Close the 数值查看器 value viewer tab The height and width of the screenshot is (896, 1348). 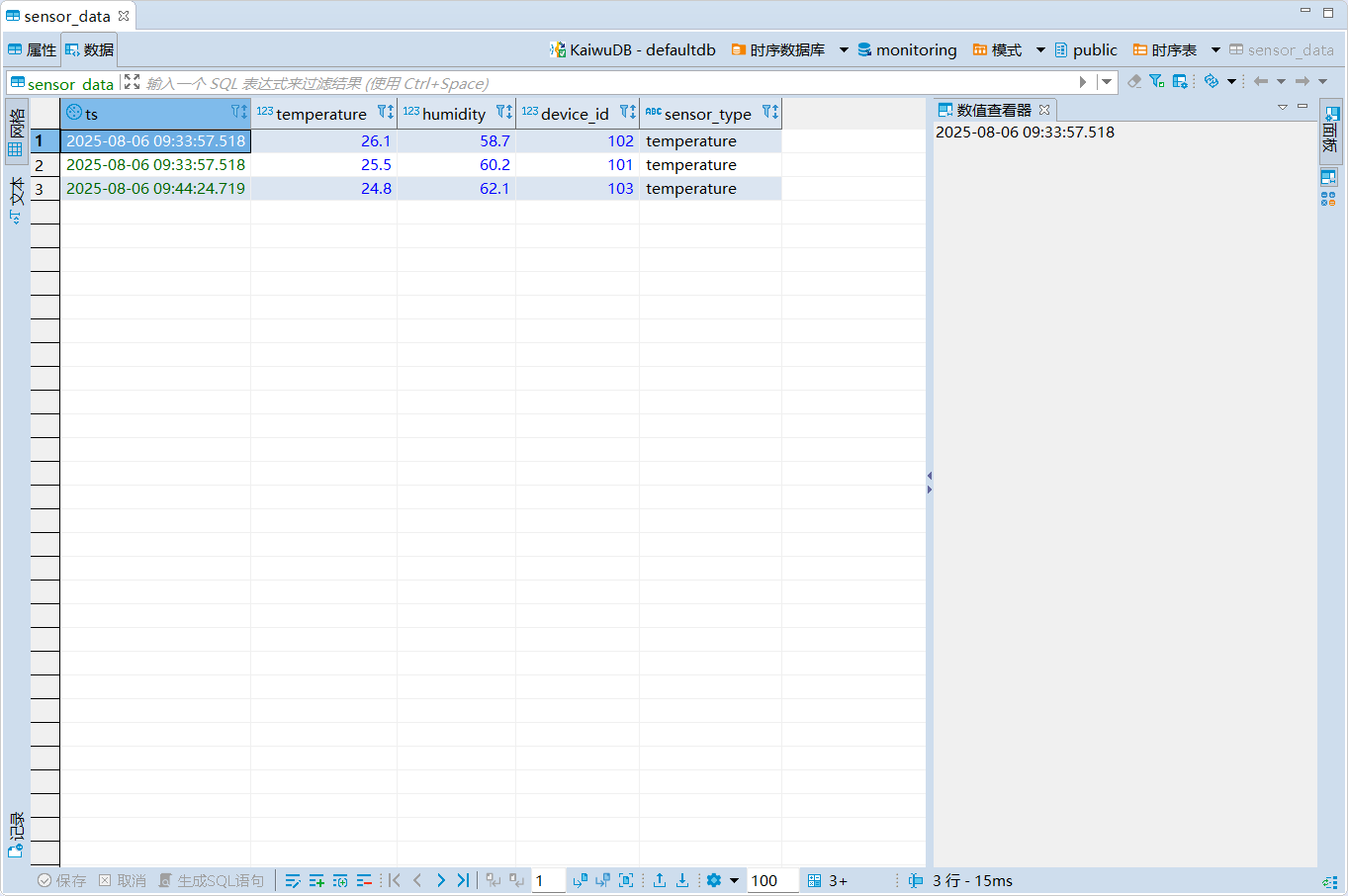pyautogui.click(x=1044, y=110)
